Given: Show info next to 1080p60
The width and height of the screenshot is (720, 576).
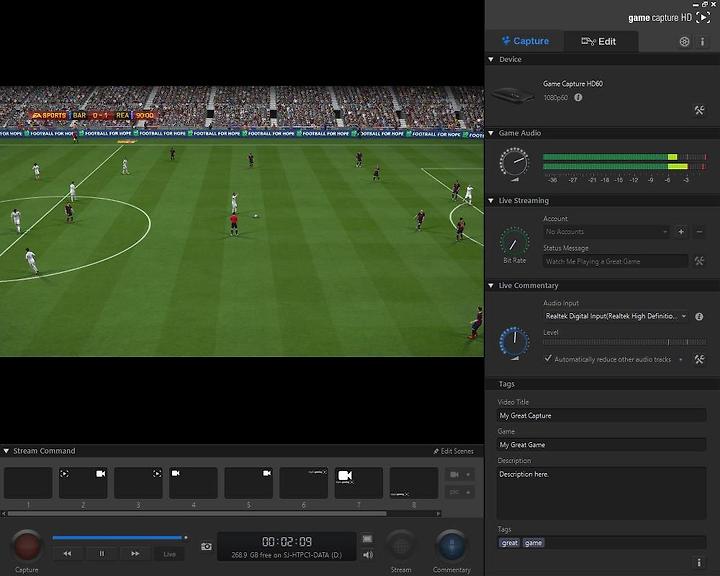Looking at the screenshot, I should point(578,97).
